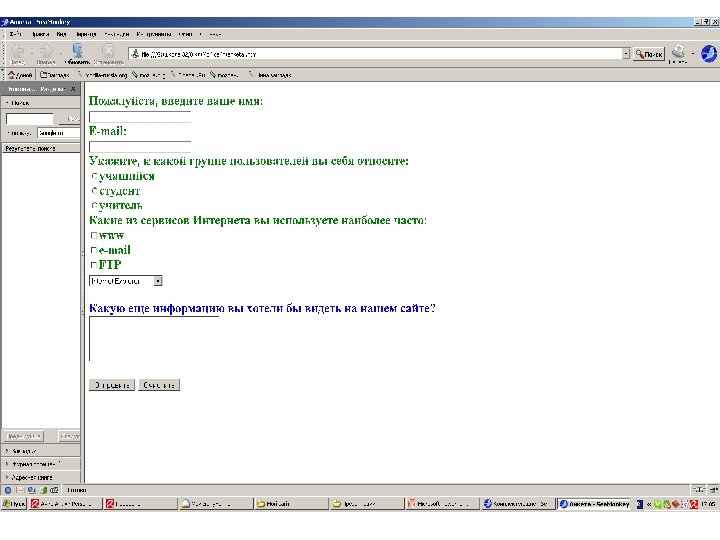Expand the Bookmarks (Закладки) sidebar panel
The width and height of the screenshot is (720, 540).
41,451
